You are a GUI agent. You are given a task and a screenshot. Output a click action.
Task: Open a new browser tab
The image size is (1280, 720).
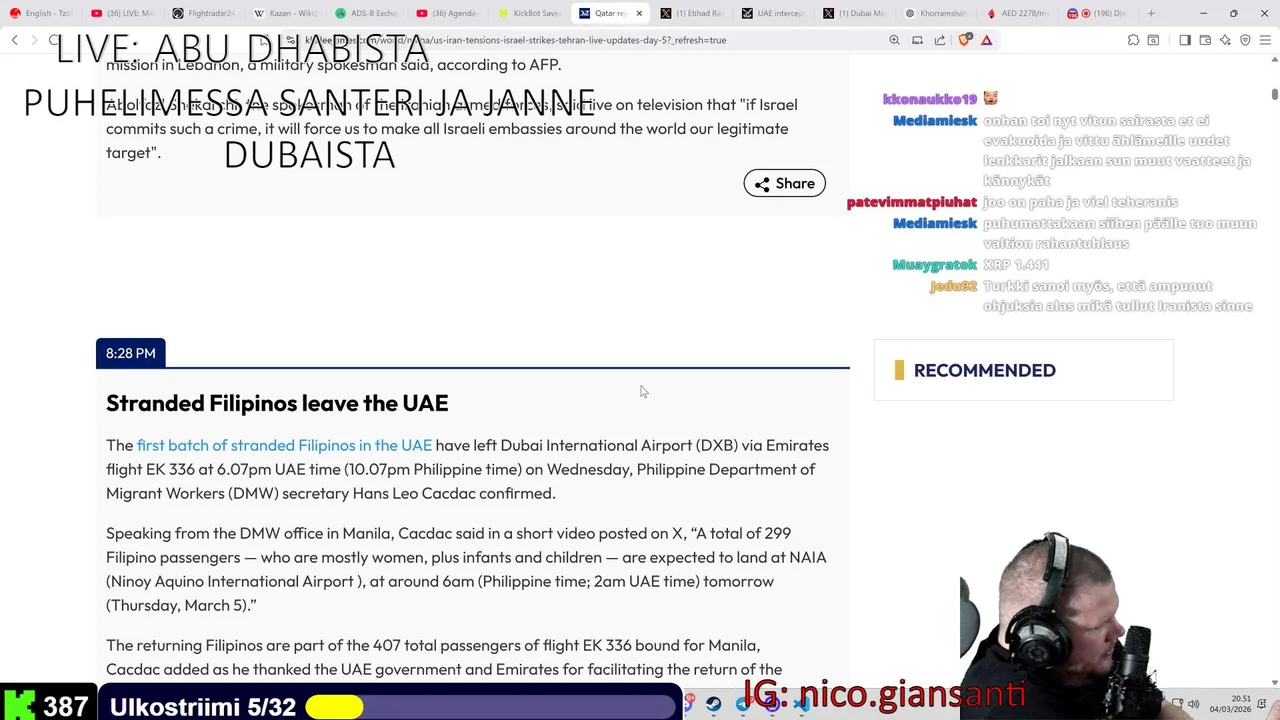click(x=1151, y=13)
